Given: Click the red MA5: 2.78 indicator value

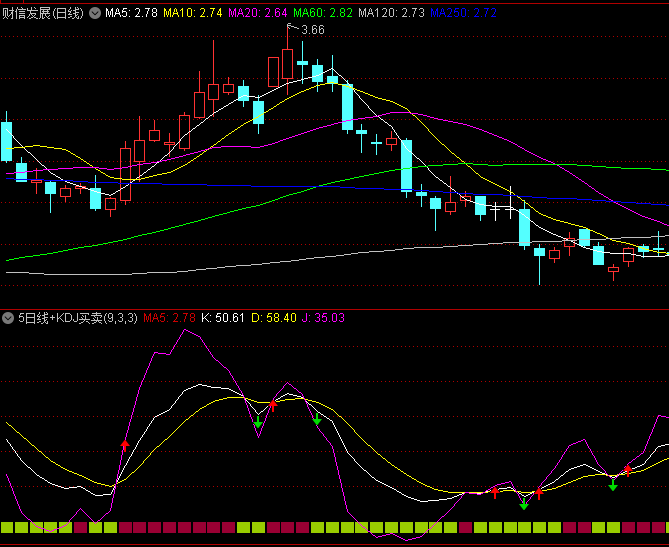Looking at the screenshot, I should (169, 318).
